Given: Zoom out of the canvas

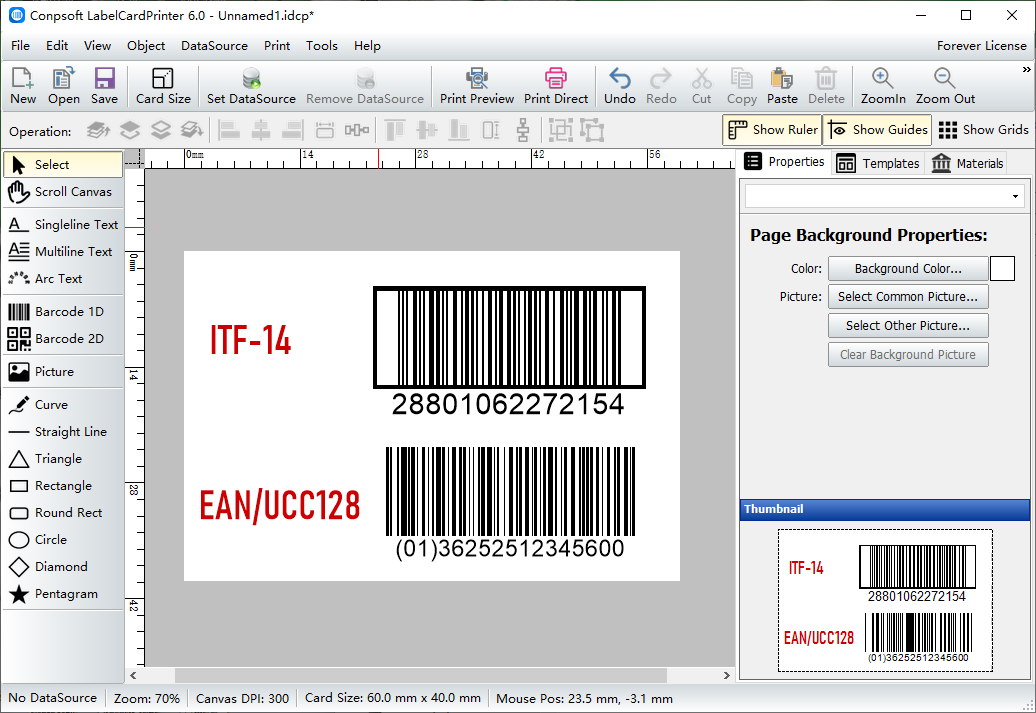Looking at the screenshot, I should 945,86.
